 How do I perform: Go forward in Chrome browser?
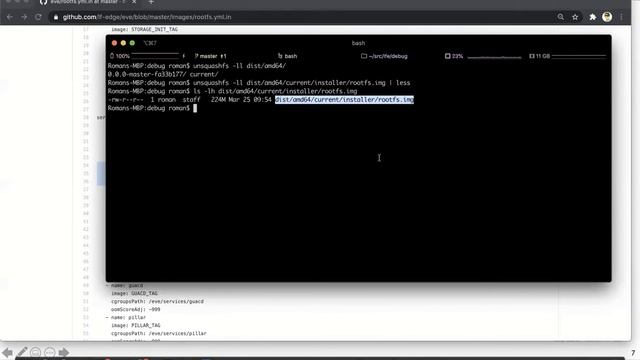[24, 17]
